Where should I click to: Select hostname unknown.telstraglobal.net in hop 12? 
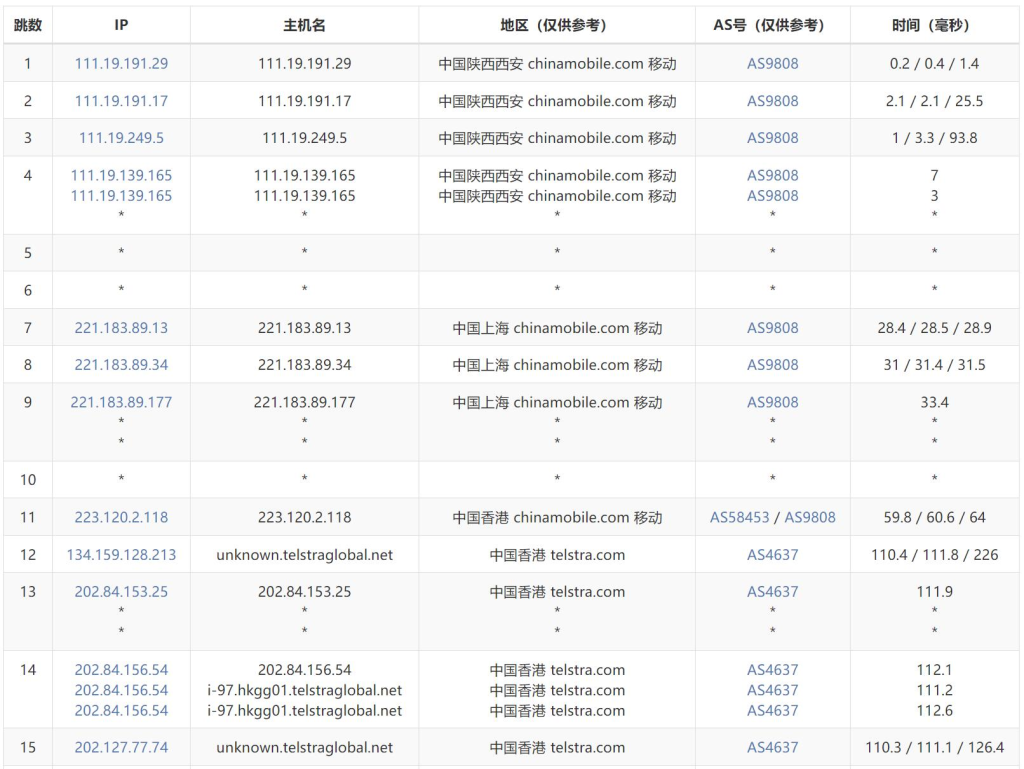click(304, 554)
